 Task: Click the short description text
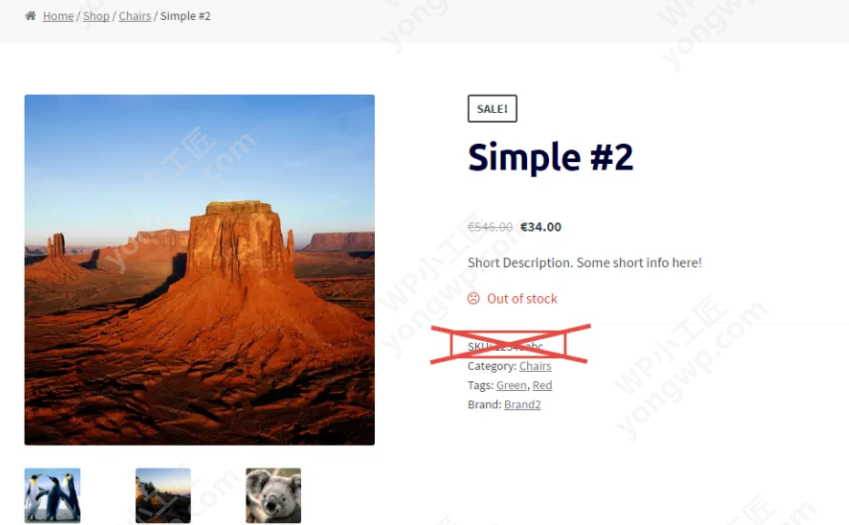tap(585, 262)
